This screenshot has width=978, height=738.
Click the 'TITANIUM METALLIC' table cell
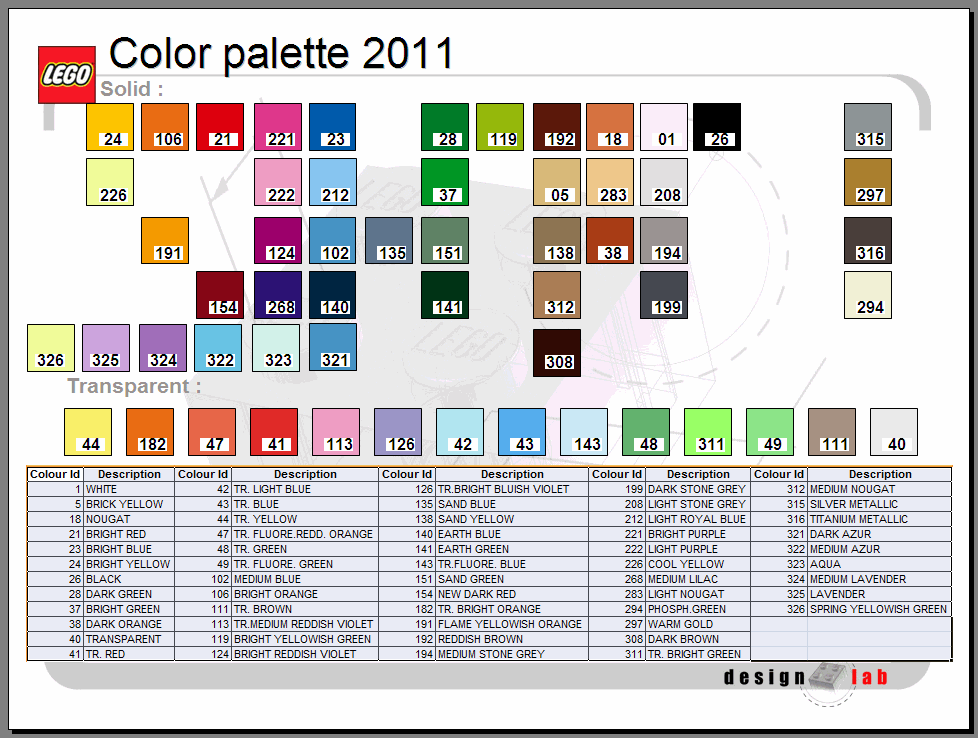[879, 519]
